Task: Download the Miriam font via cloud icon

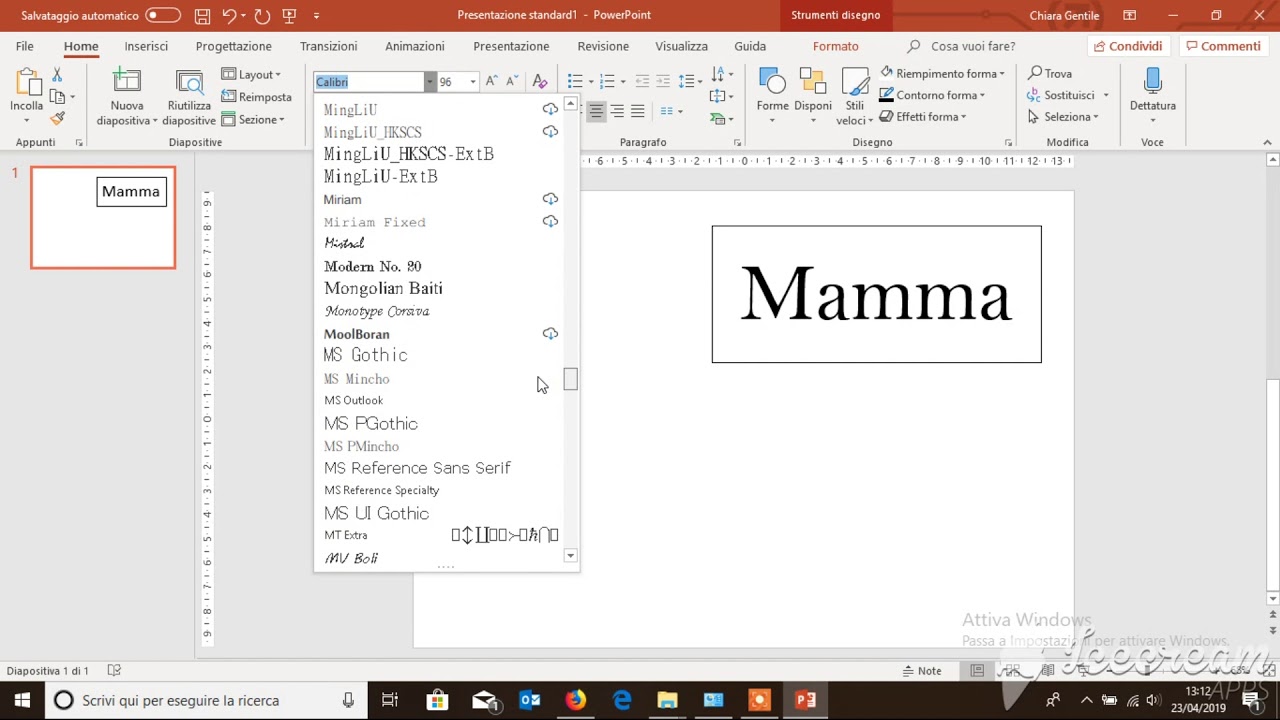Action: 550,199
